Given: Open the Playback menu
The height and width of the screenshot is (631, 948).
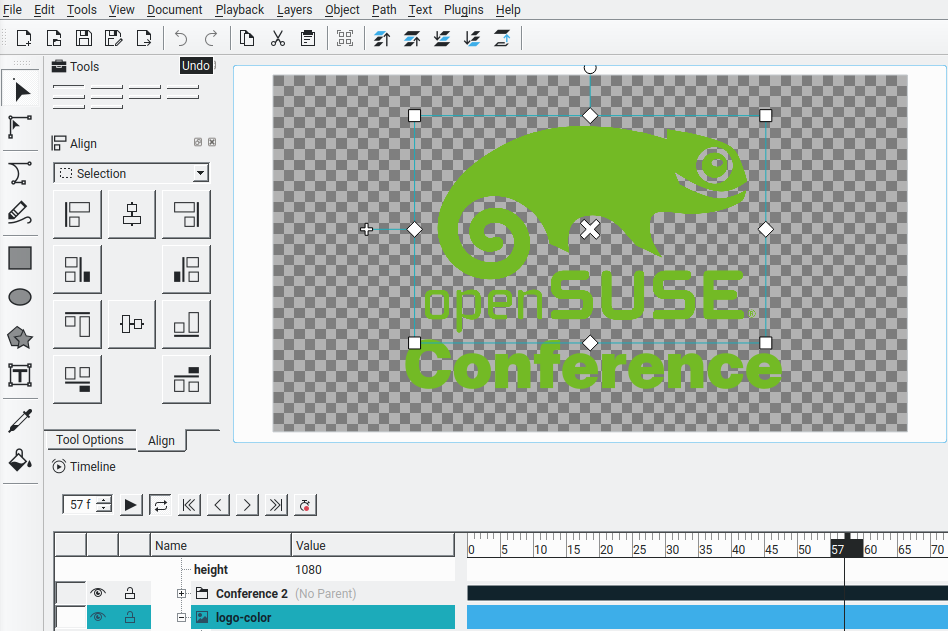Looking at the screenshot, I should point(240,10).
